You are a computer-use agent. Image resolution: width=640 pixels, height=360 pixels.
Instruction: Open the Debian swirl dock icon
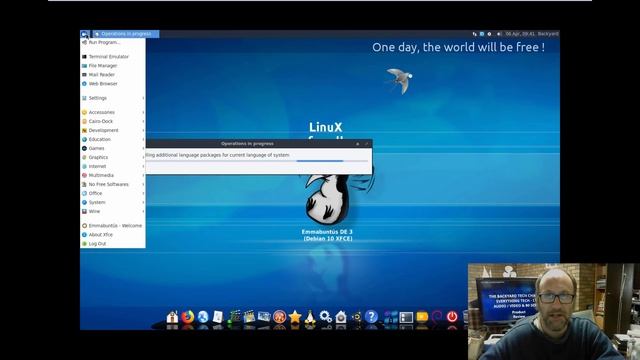tap(437, 317)
